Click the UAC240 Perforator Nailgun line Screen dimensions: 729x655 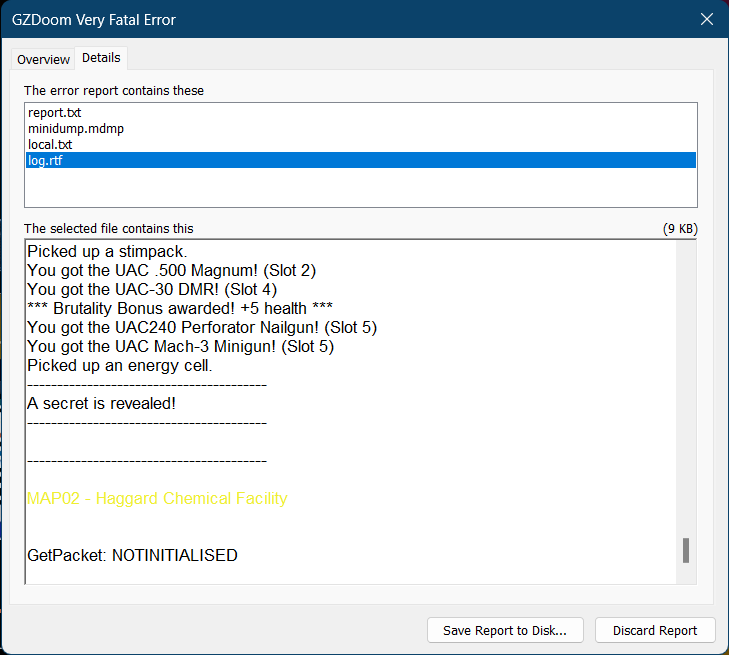(201, 327)
